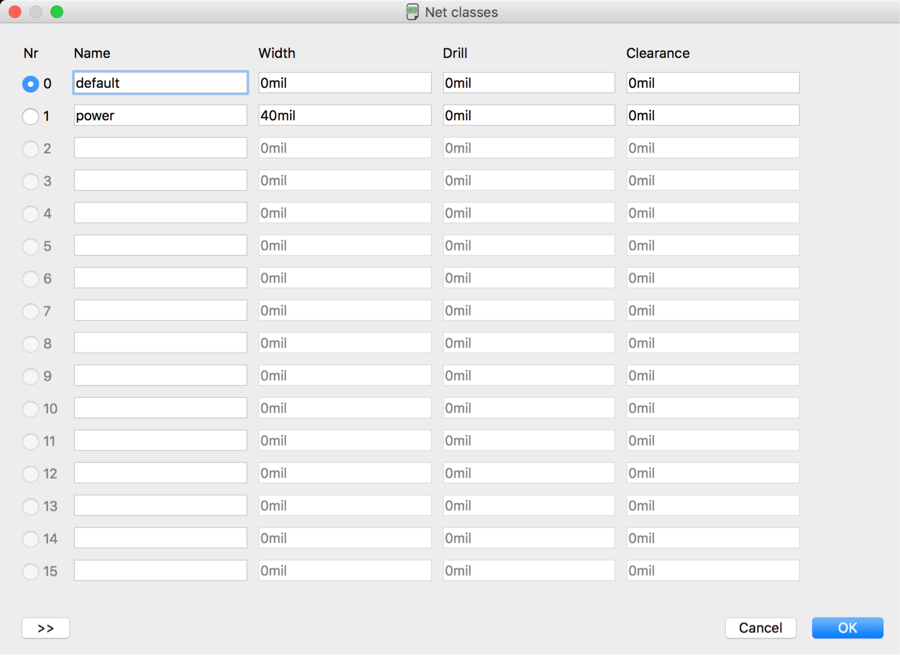Click the Name field of class 13
900x655 pixels.
pos(161,506)
